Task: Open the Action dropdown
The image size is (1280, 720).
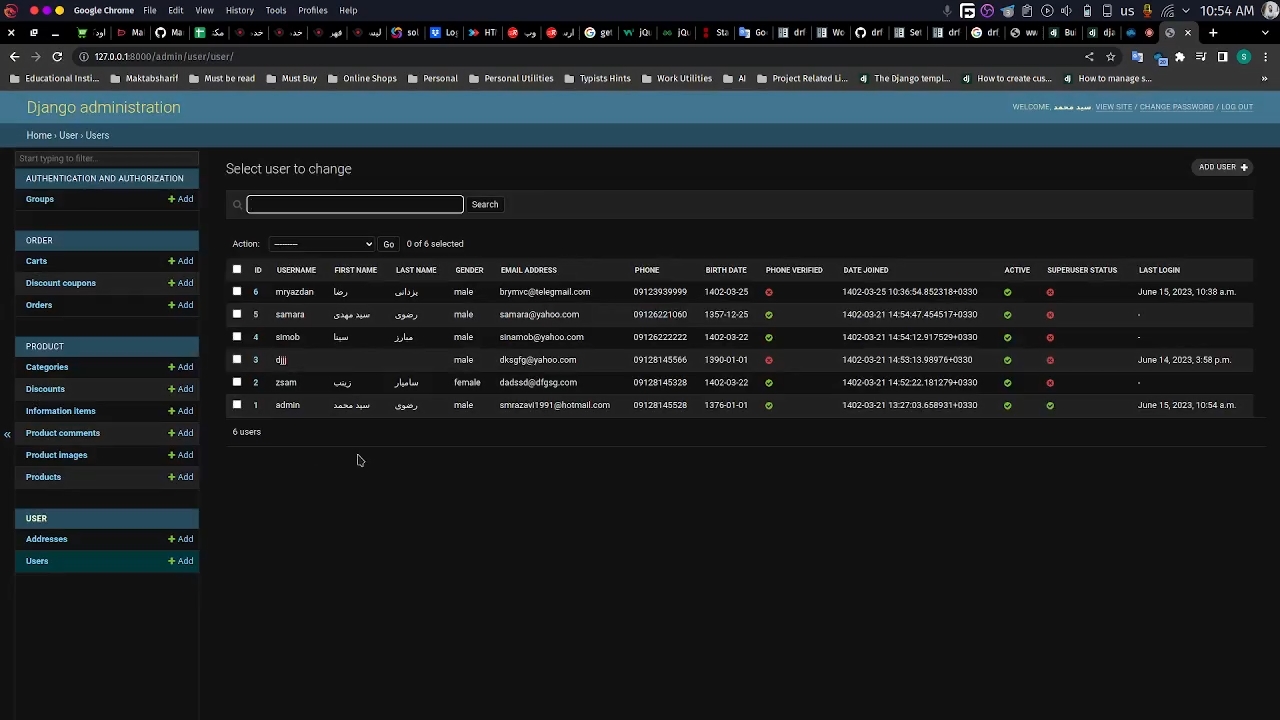Action: [x=321, y=243]
